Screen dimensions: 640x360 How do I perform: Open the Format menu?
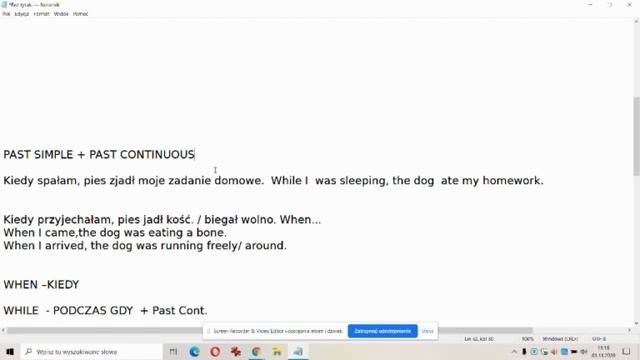41,14
